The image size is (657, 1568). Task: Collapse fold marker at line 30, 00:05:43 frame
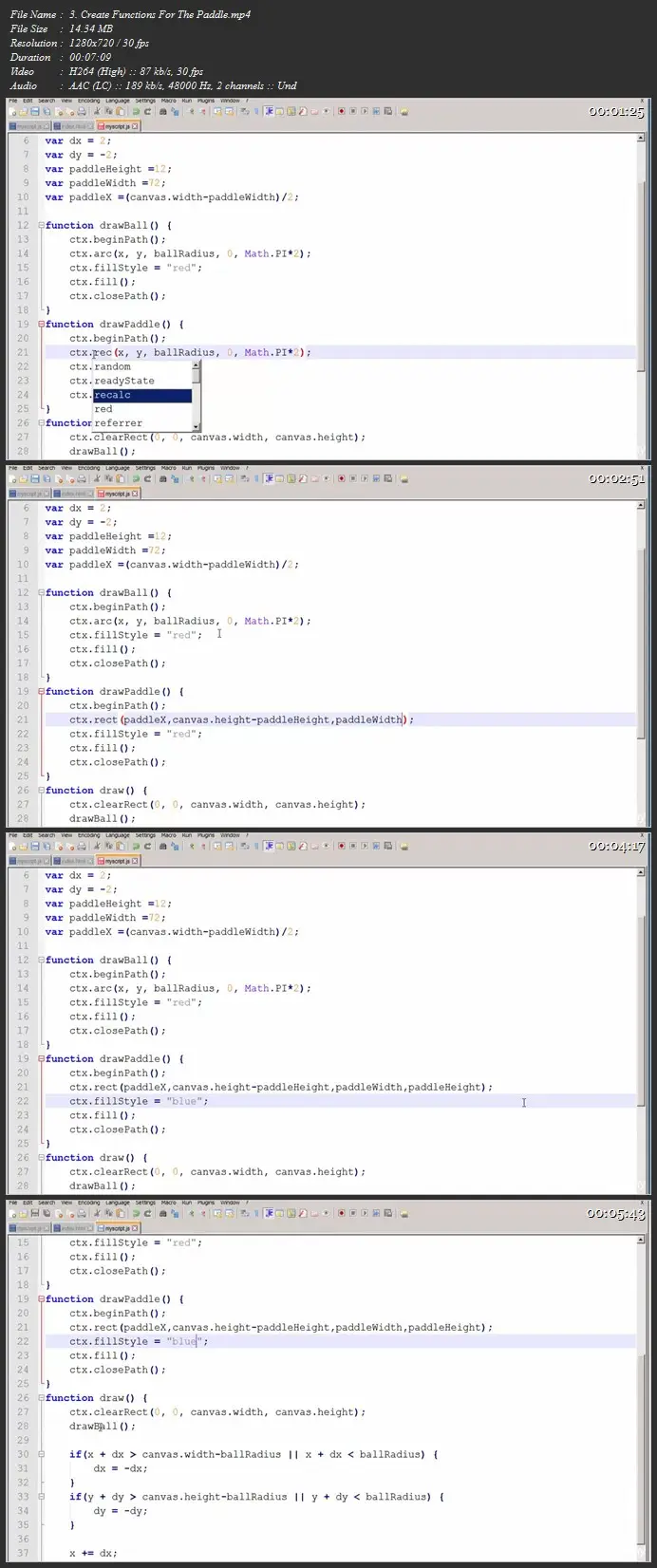click(x=41, y=1454)
